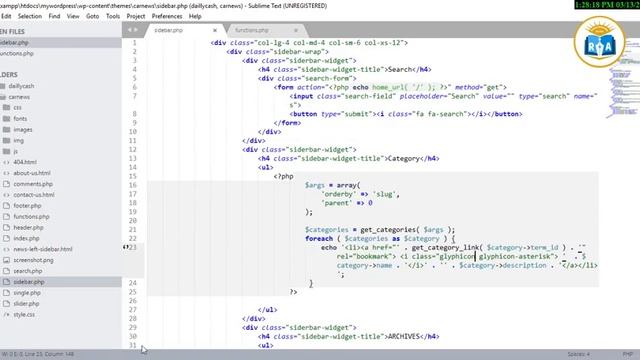
Task: Click the Search h4 title line
Action: 344,69
